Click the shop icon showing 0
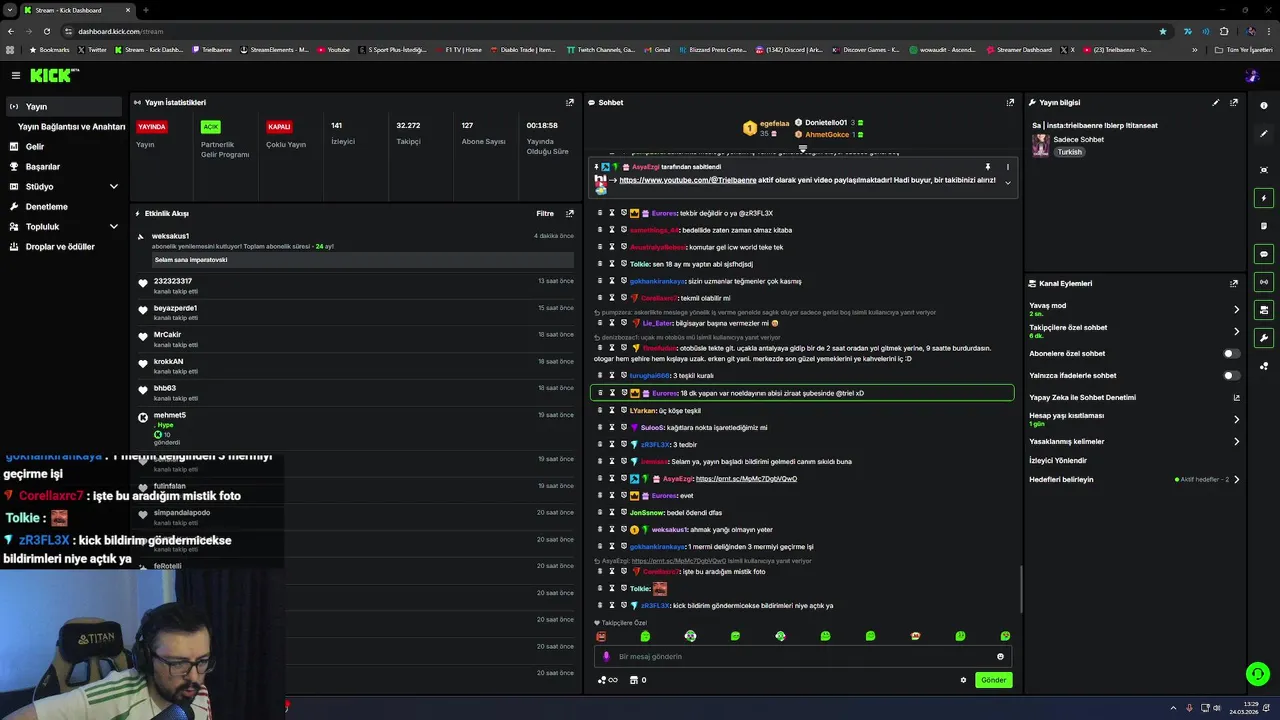This screenshot has height=720, width=1280. (x=637, y=680)
